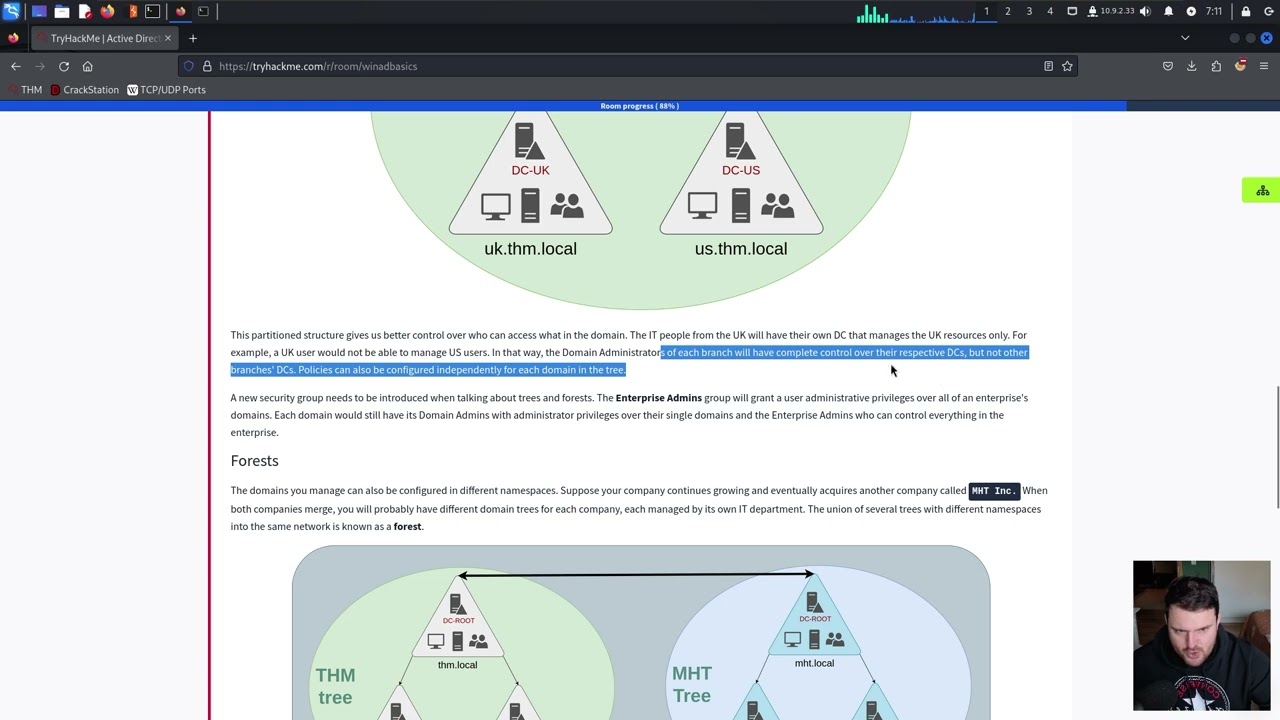Open a new browser tab
The image size is (1280, 720).
(193, 38)
